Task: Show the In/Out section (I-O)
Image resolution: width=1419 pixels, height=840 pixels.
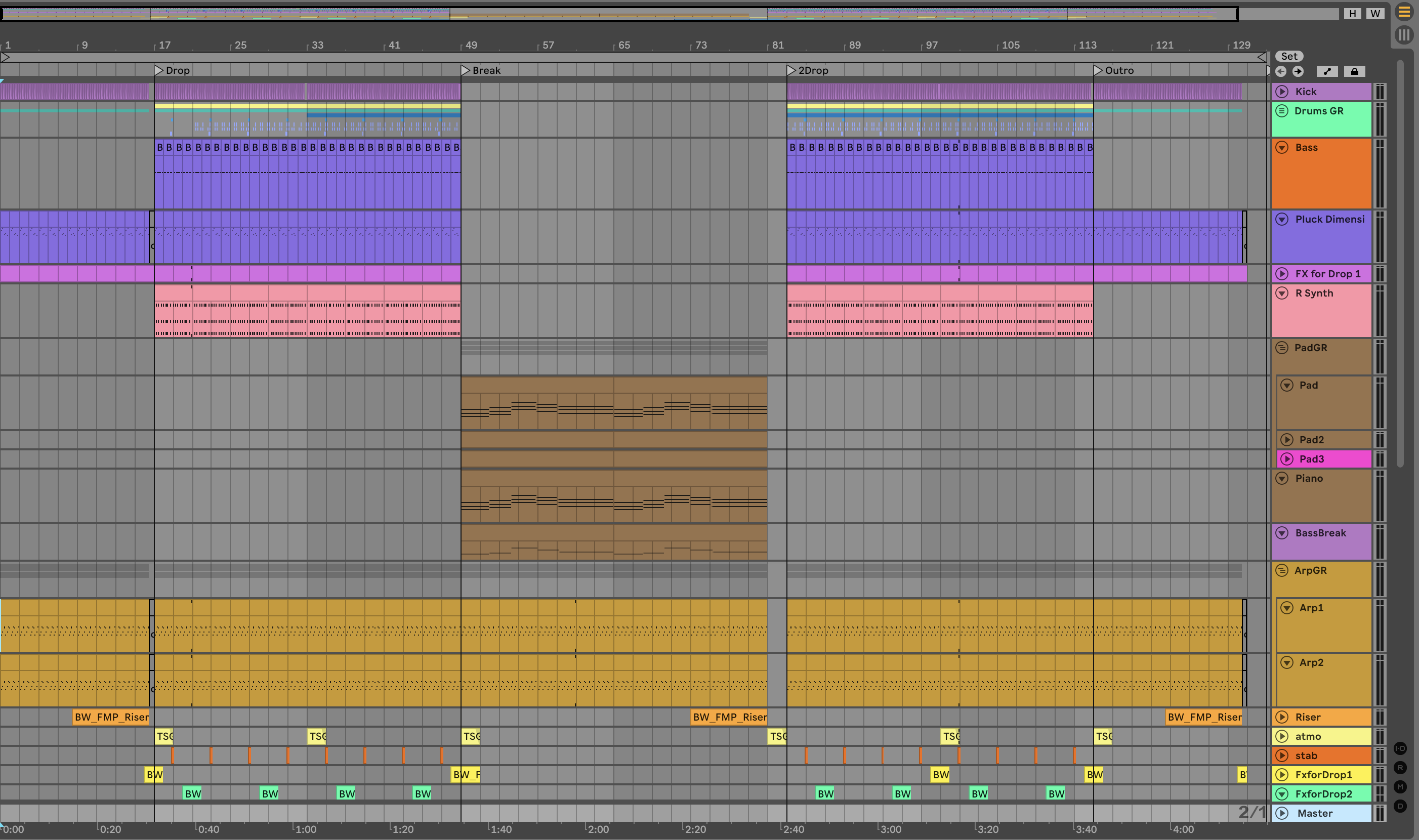Action: [1400, 748]
